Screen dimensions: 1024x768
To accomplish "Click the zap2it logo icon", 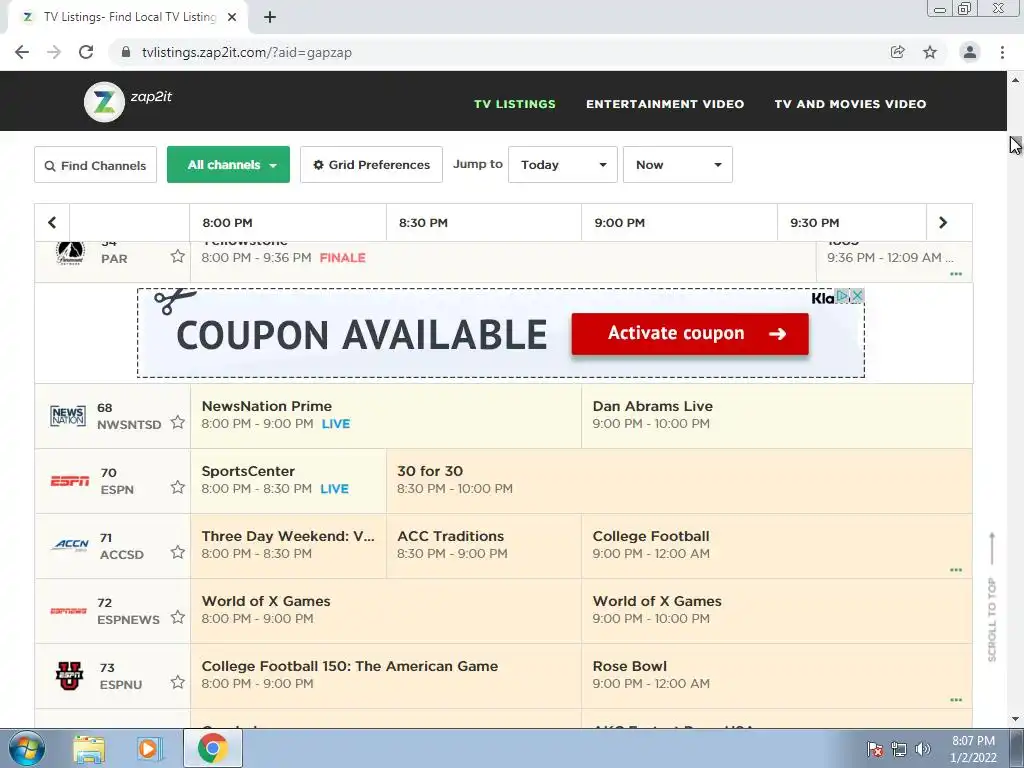I will 104,102.
